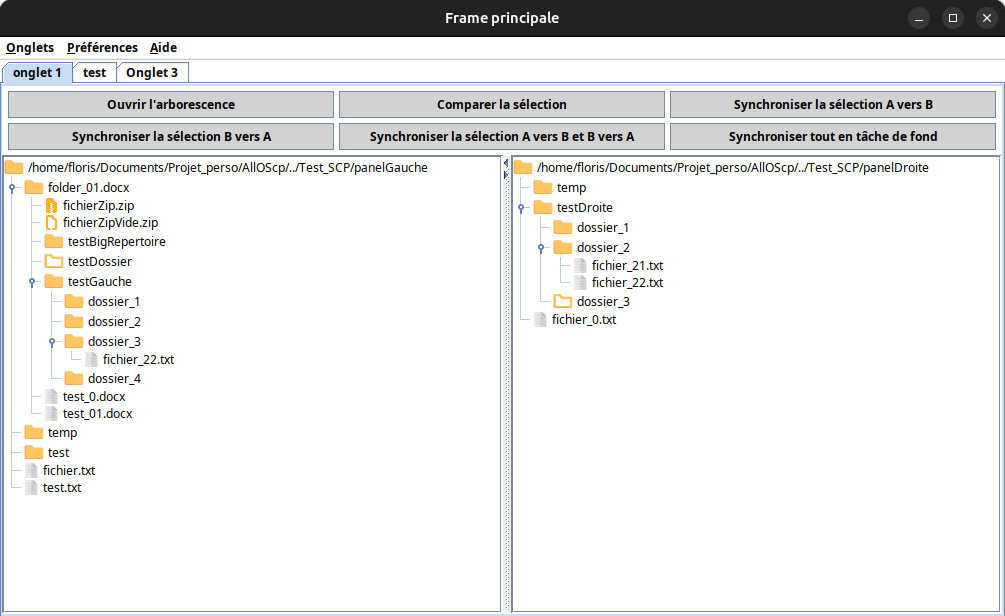The image size is (1005, 616).
Task: Switch to the Onglet 3 tab
Action: (x=152, y=72)
